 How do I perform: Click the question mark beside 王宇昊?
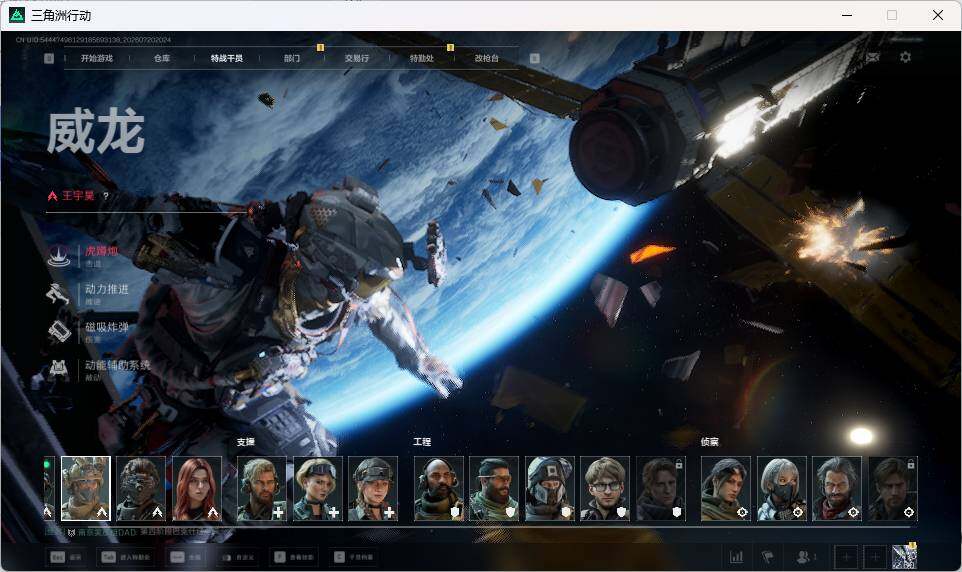(106, 196)
